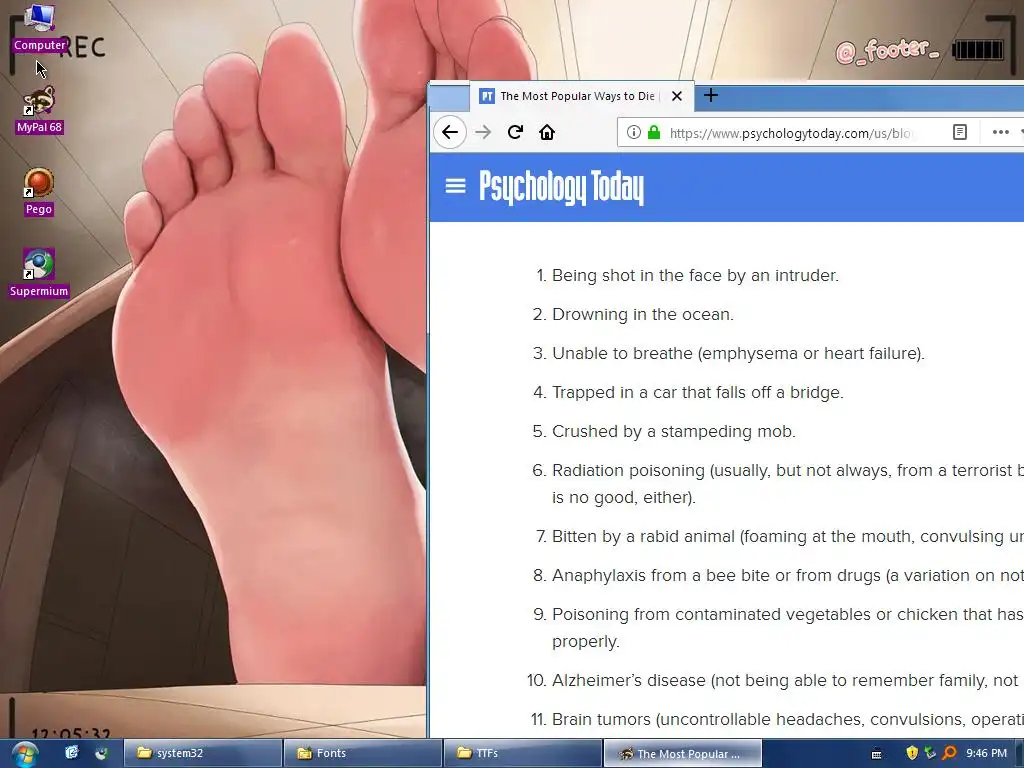Click the yellow shield tray icon

point(912,753)
